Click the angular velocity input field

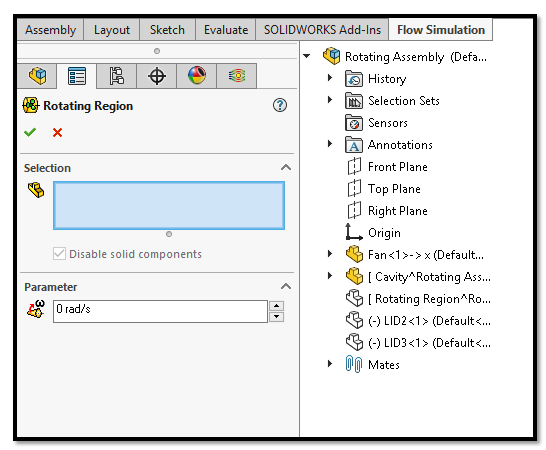click(x=160, y=311)
